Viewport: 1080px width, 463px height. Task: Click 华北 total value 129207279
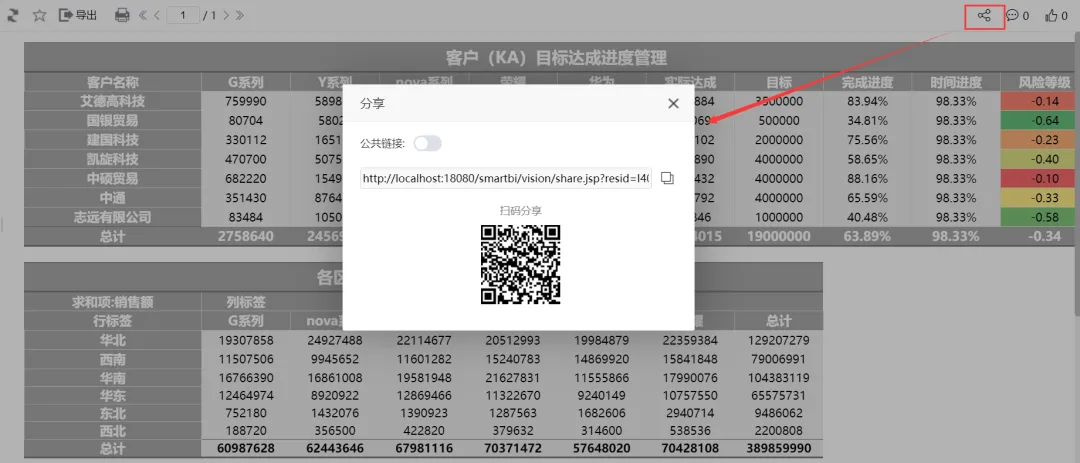coord(778,340)
